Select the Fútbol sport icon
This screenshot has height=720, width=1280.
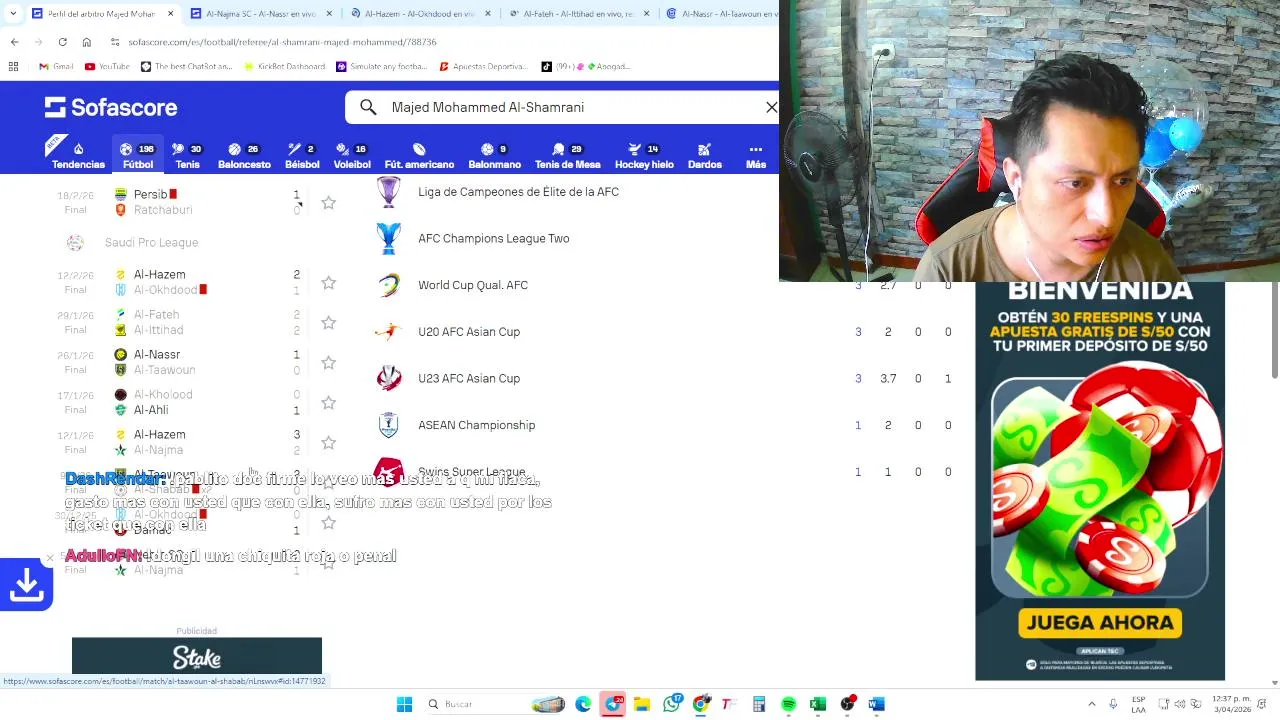pos(138,156)
